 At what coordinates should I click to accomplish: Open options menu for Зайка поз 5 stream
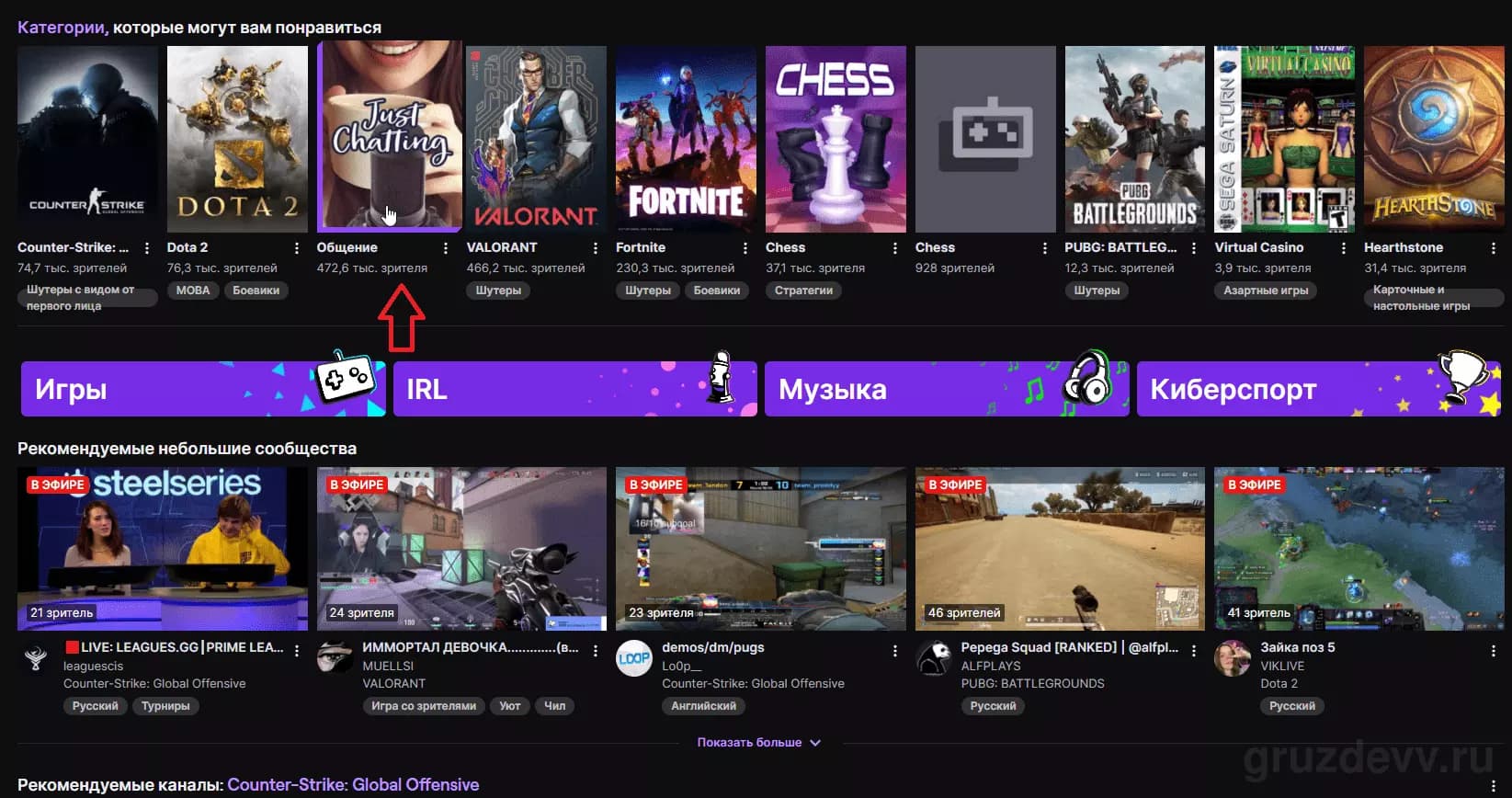point(1494,651)
